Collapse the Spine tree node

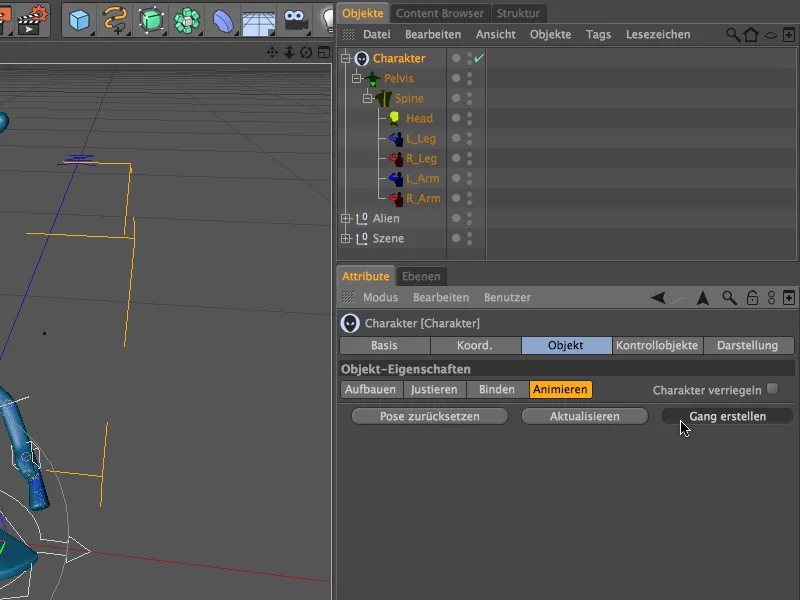[367, 98]
